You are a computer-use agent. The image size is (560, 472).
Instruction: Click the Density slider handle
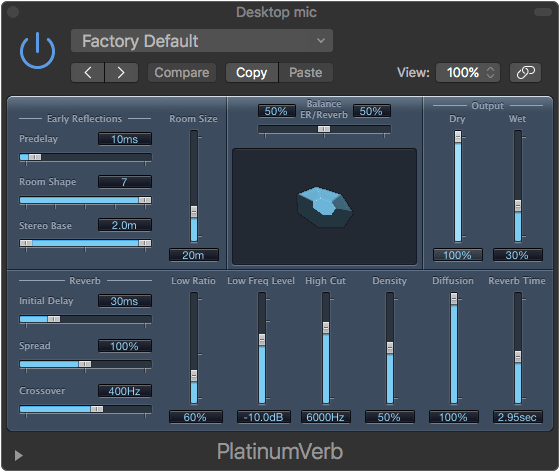coord(390,347)
